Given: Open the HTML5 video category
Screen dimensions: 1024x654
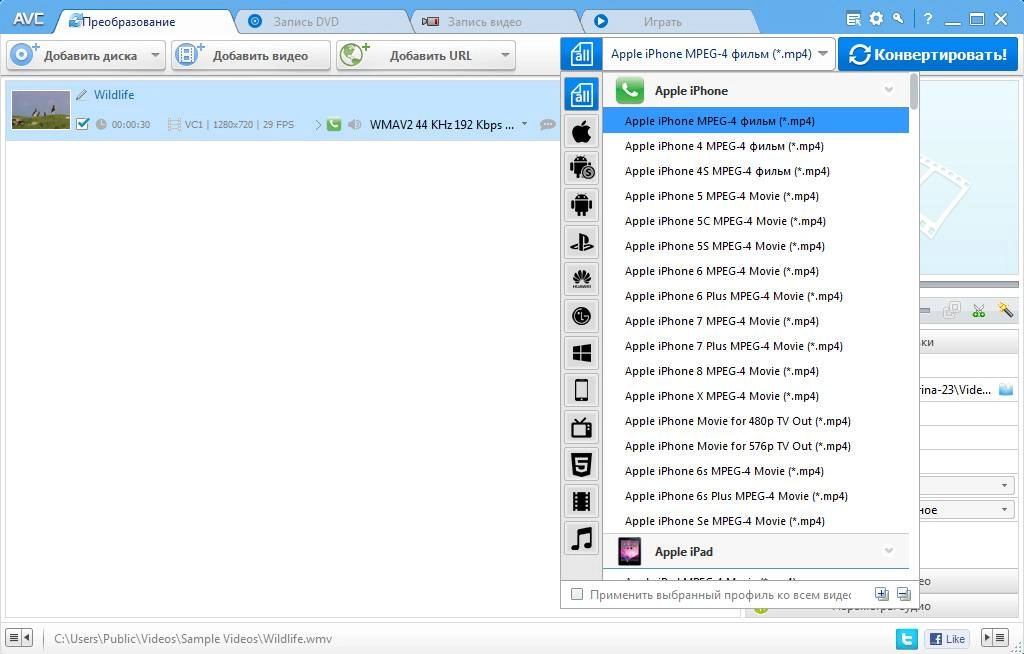Looking at the screenshot, I should 581,465.
